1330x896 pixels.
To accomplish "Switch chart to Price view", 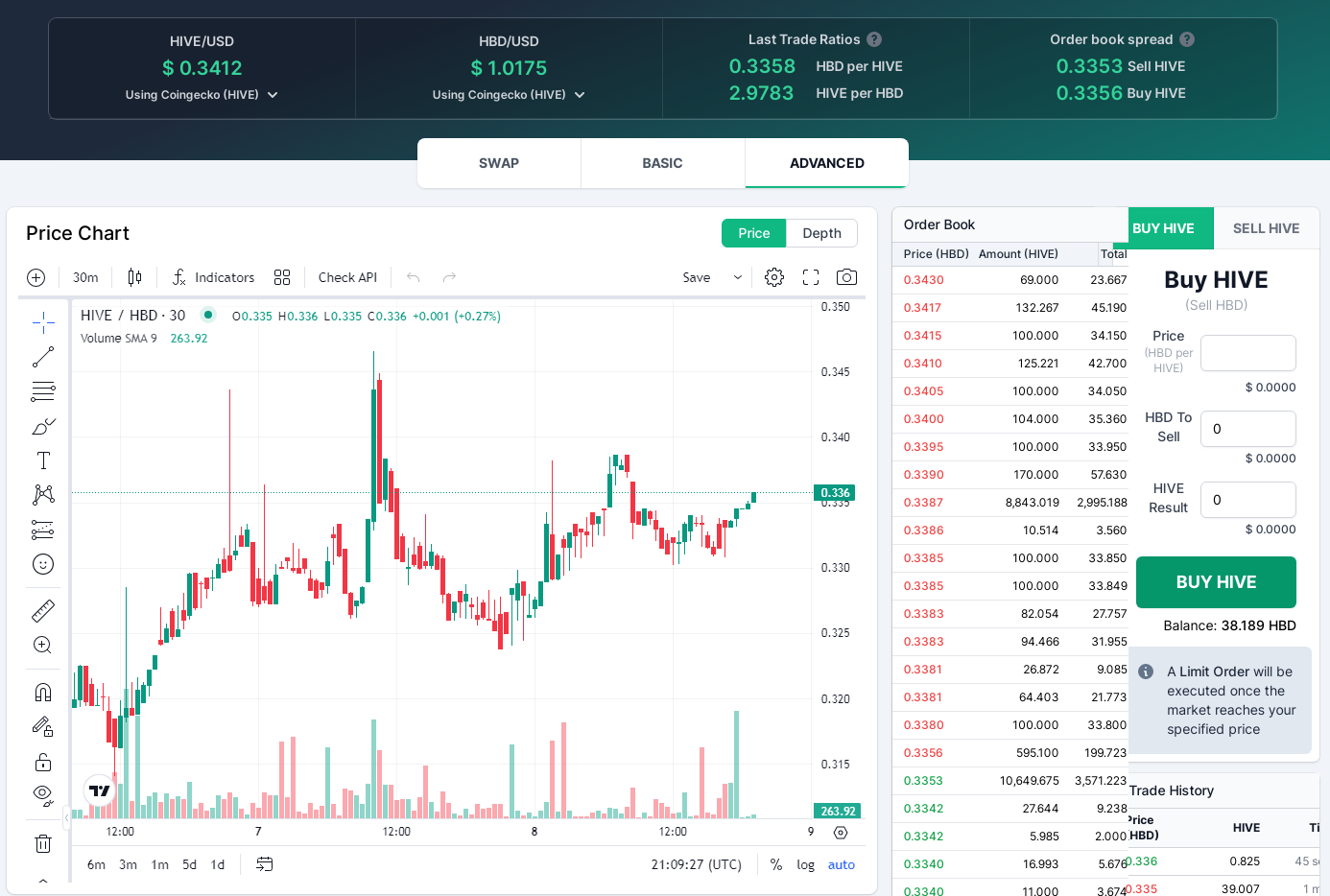I will pyautogui.click(x=754, y=233).
